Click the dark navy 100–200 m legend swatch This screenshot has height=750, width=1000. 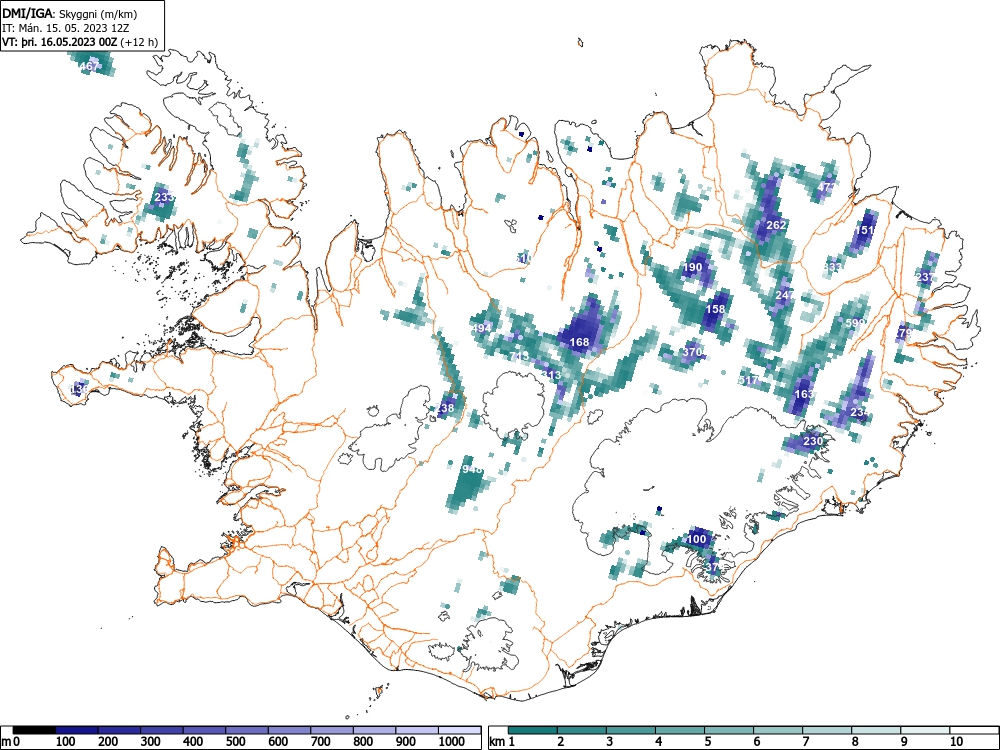tap(77, 730)
